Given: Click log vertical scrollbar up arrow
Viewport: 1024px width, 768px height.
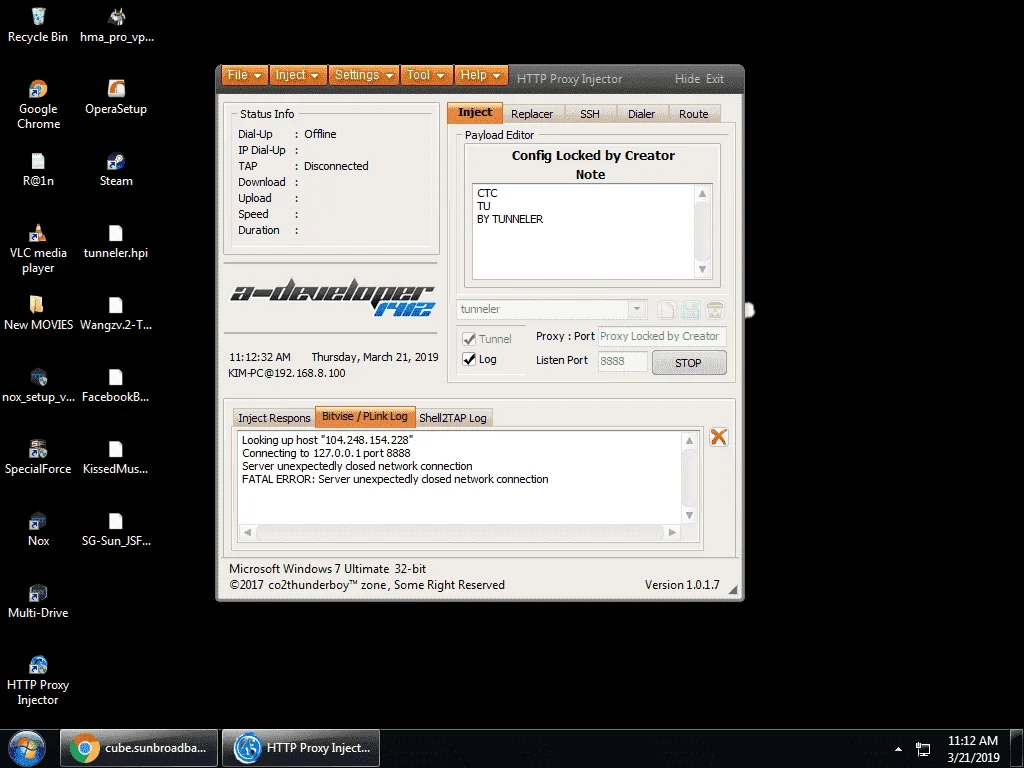Looking at the screenshot, I should tap(689, 440).
